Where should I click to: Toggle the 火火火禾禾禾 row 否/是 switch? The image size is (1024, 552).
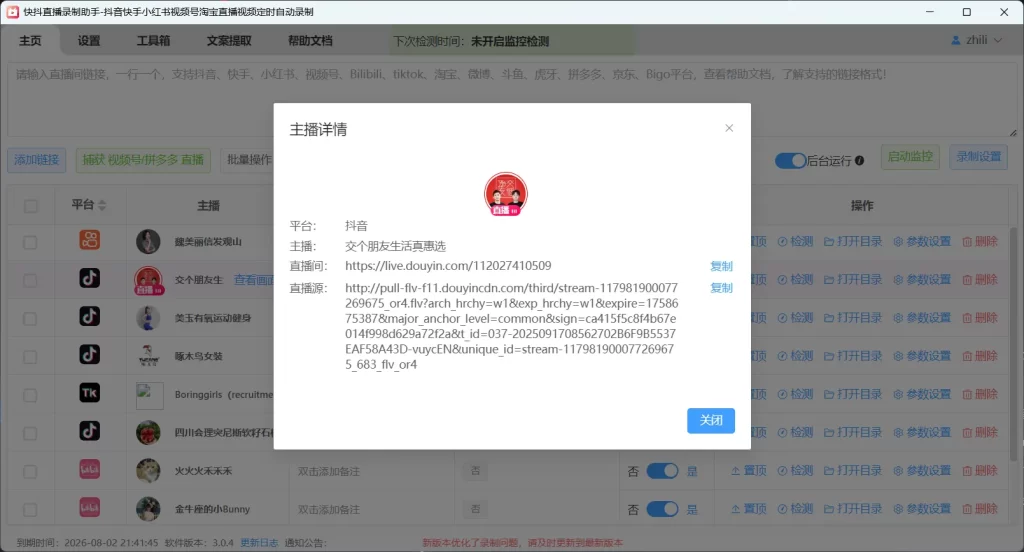(662, 471)
